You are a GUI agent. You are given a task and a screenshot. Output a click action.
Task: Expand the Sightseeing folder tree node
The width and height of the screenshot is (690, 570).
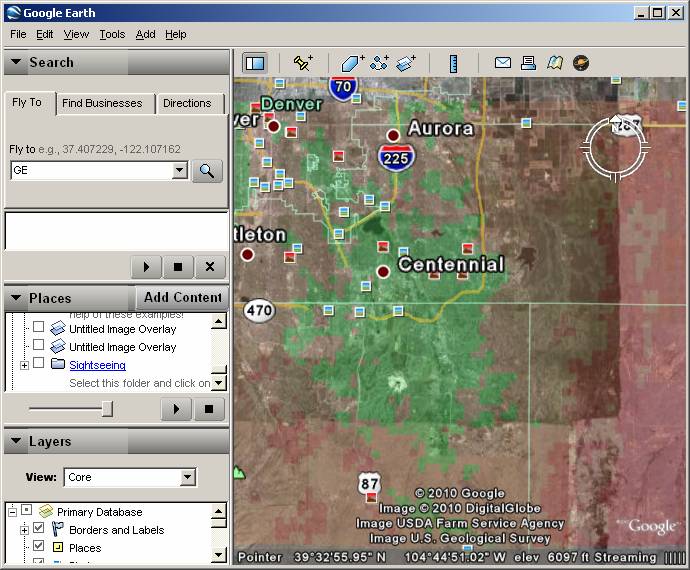tap(25, 365)
